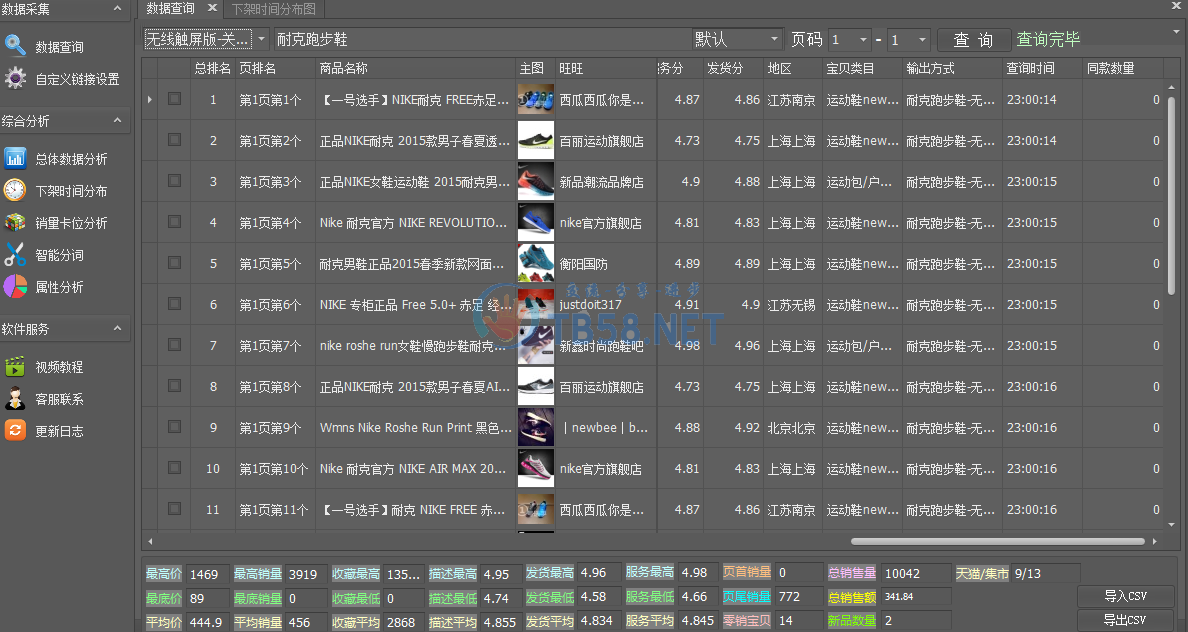Open 属性分析 pie chart icon
Viewport: 1188px width, 632px height.
(15, 286)
